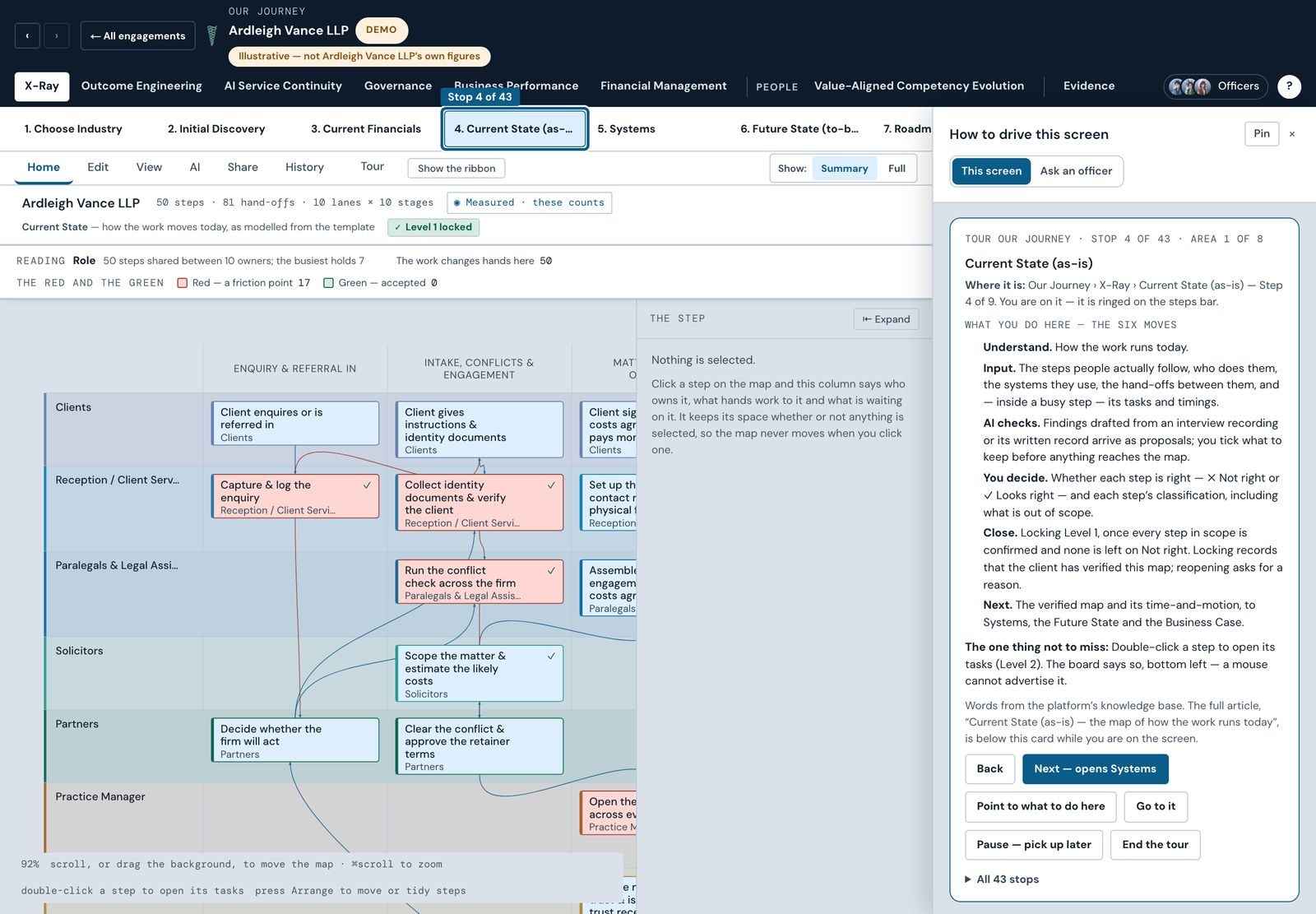This screenshot has width=1316, height=914.
Task: Pin the help panel
Action: point(1262,134)
